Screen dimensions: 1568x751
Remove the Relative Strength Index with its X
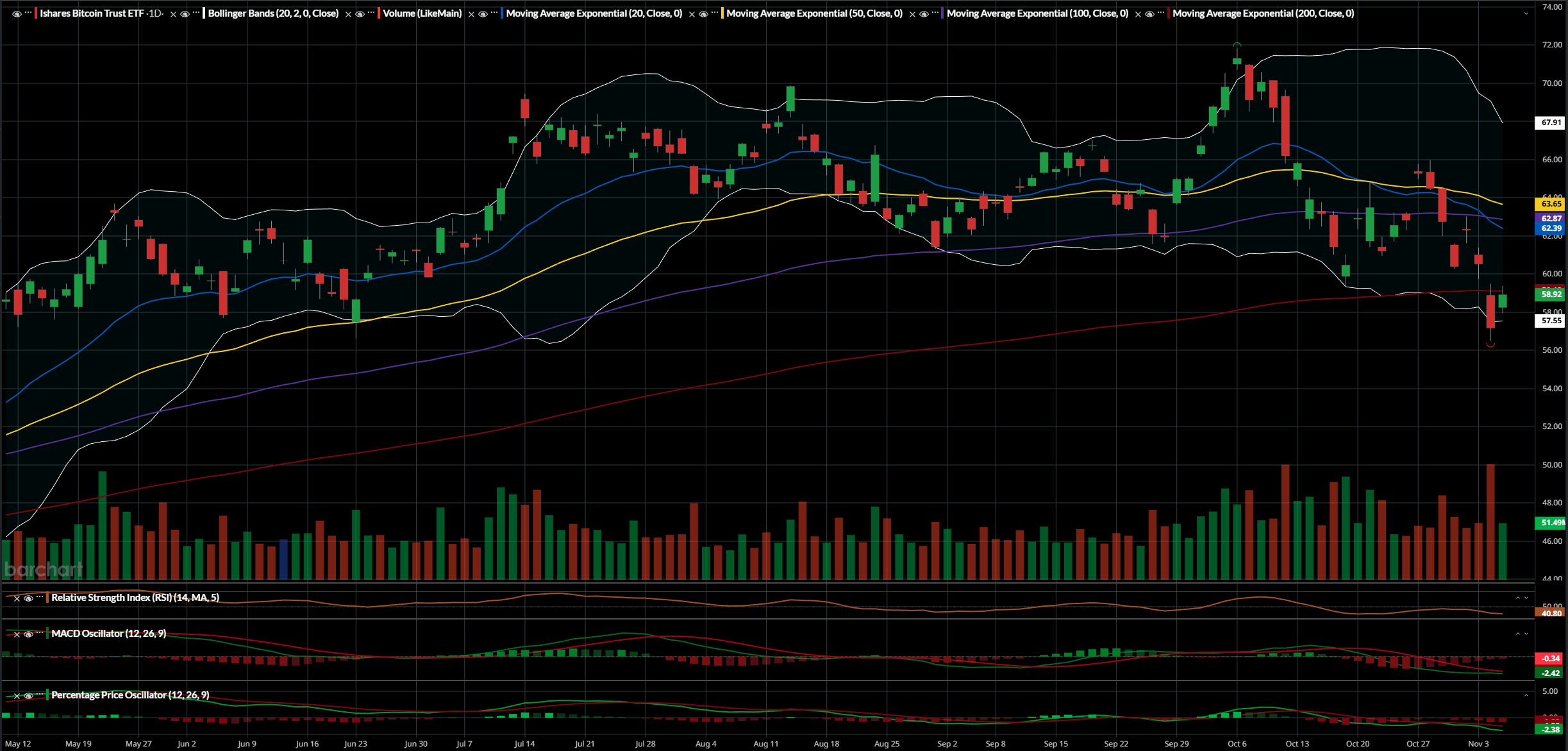[x=17, y=598]
